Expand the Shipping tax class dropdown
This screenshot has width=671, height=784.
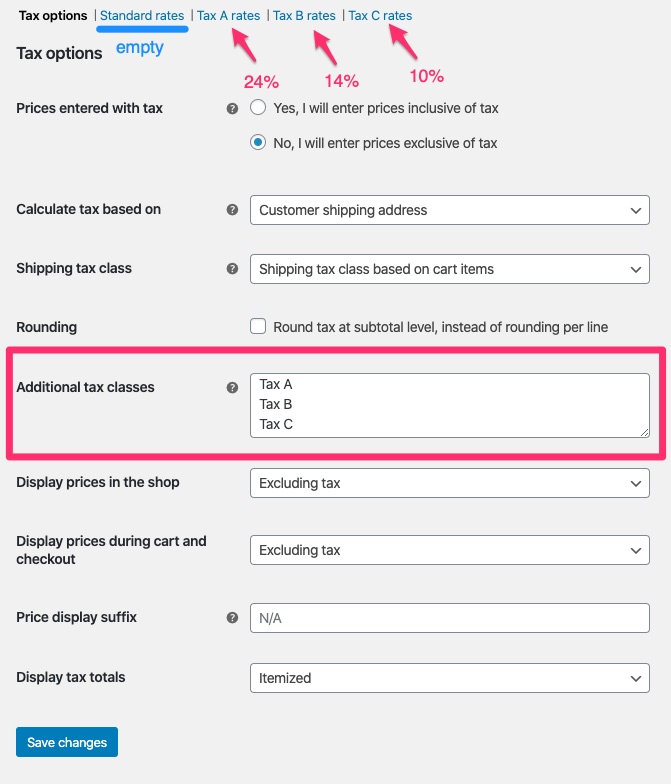click(449, 269)
